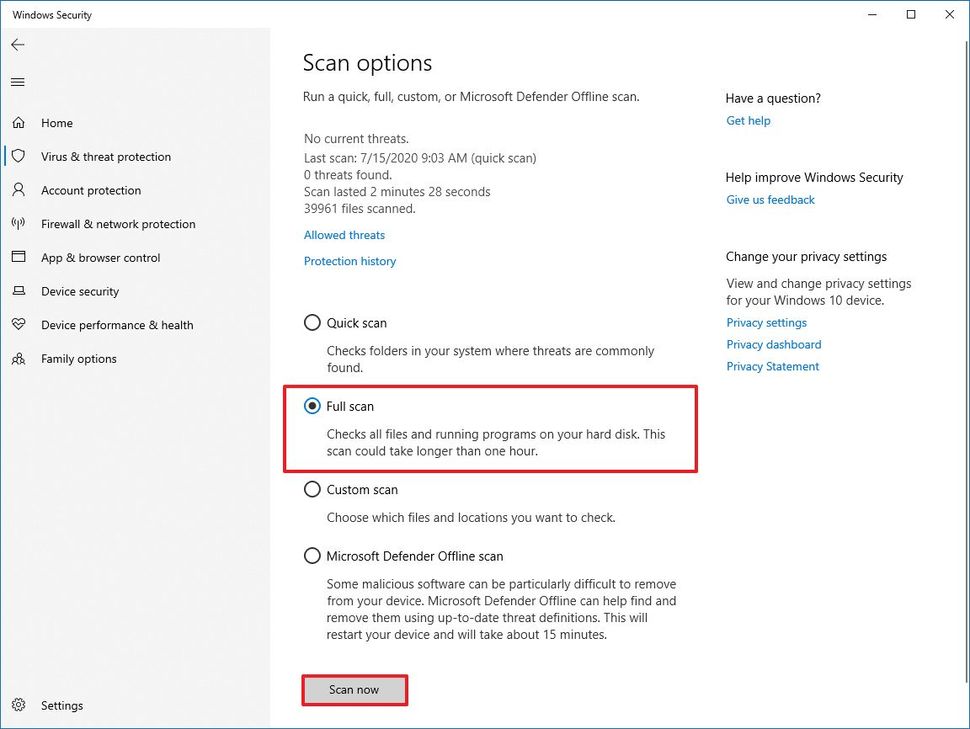Expand the navigation hamburger menu
Viewport: 970px width, 729px height.
17,81
